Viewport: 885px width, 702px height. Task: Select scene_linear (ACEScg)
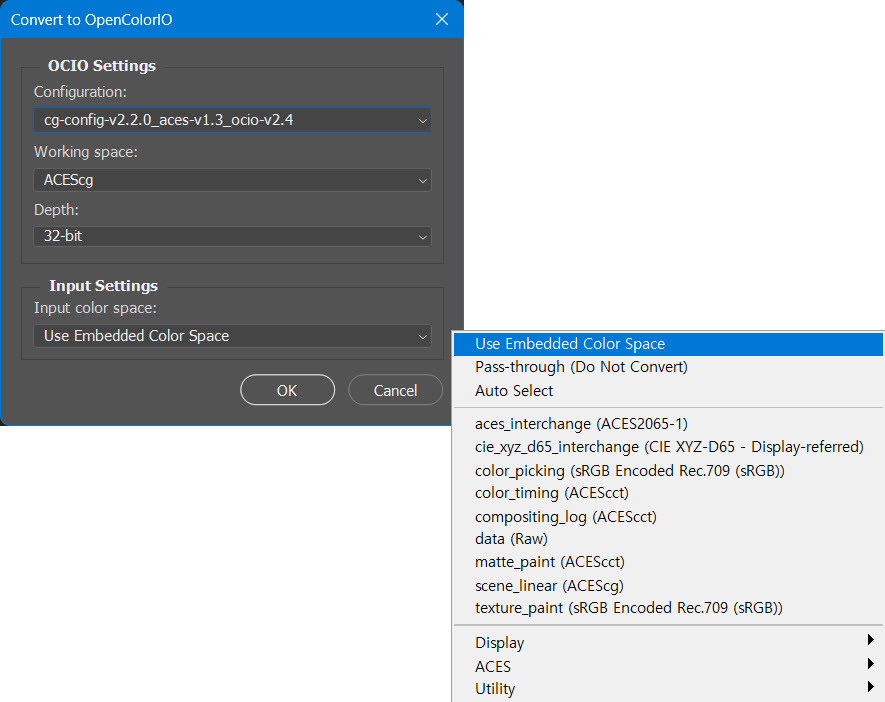point(668,585)
